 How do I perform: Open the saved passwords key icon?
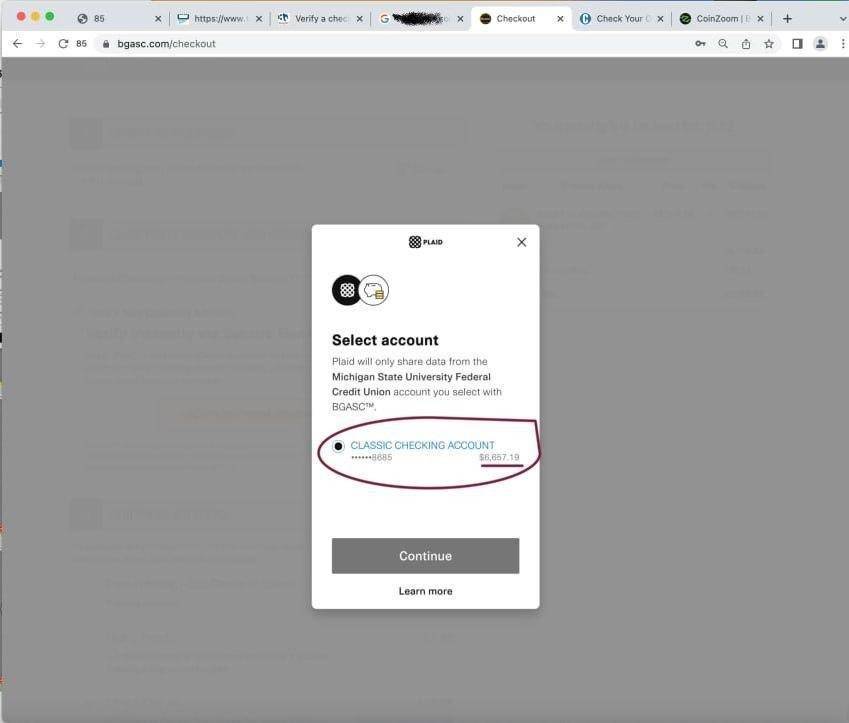coord(700,44)
